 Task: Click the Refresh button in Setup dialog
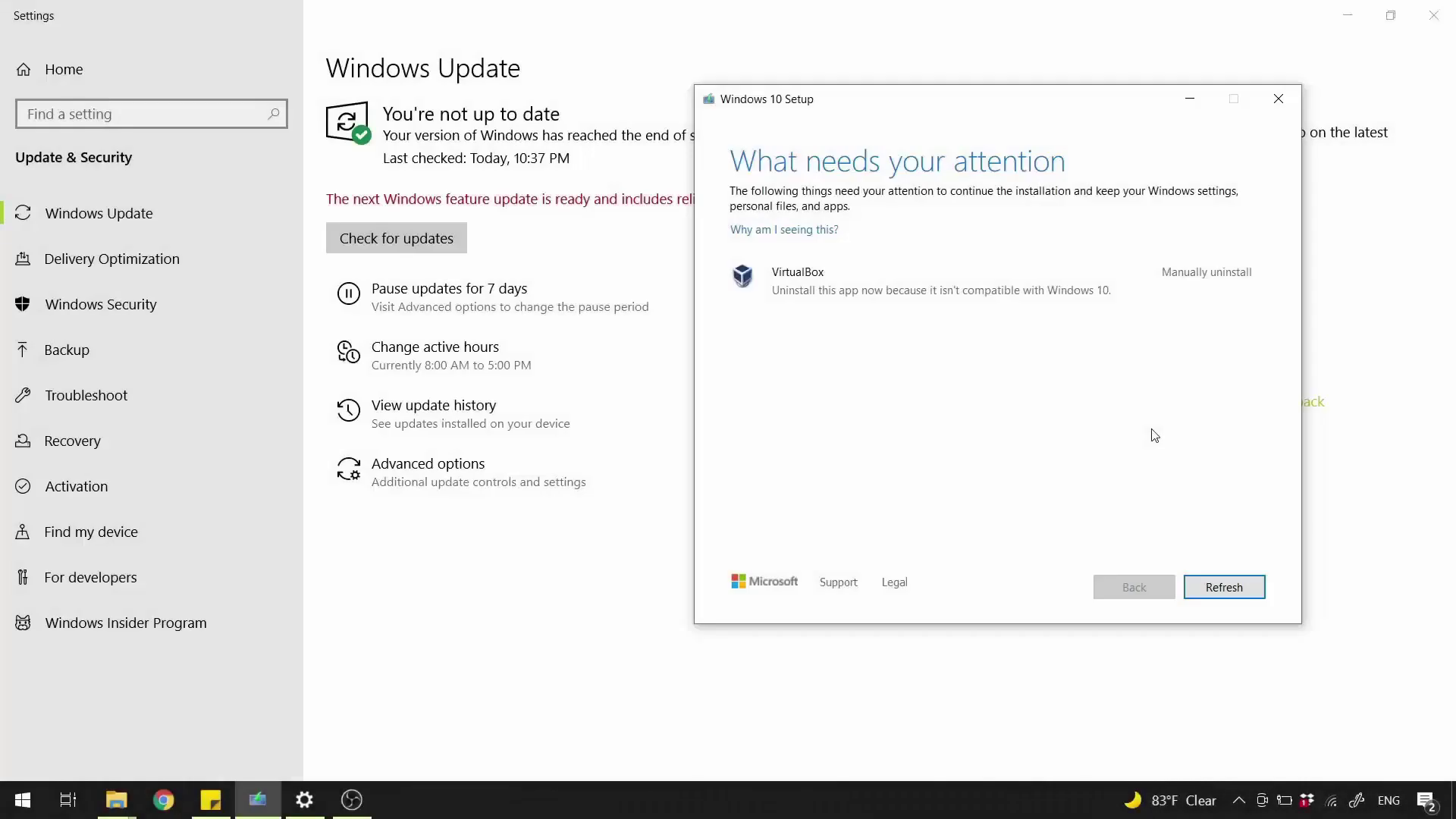click(x=1224, y=587)
